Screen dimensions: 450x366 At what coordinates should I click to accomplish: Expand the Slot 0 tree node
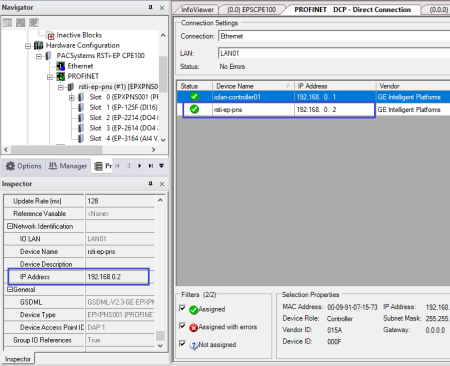coord(72,98)
